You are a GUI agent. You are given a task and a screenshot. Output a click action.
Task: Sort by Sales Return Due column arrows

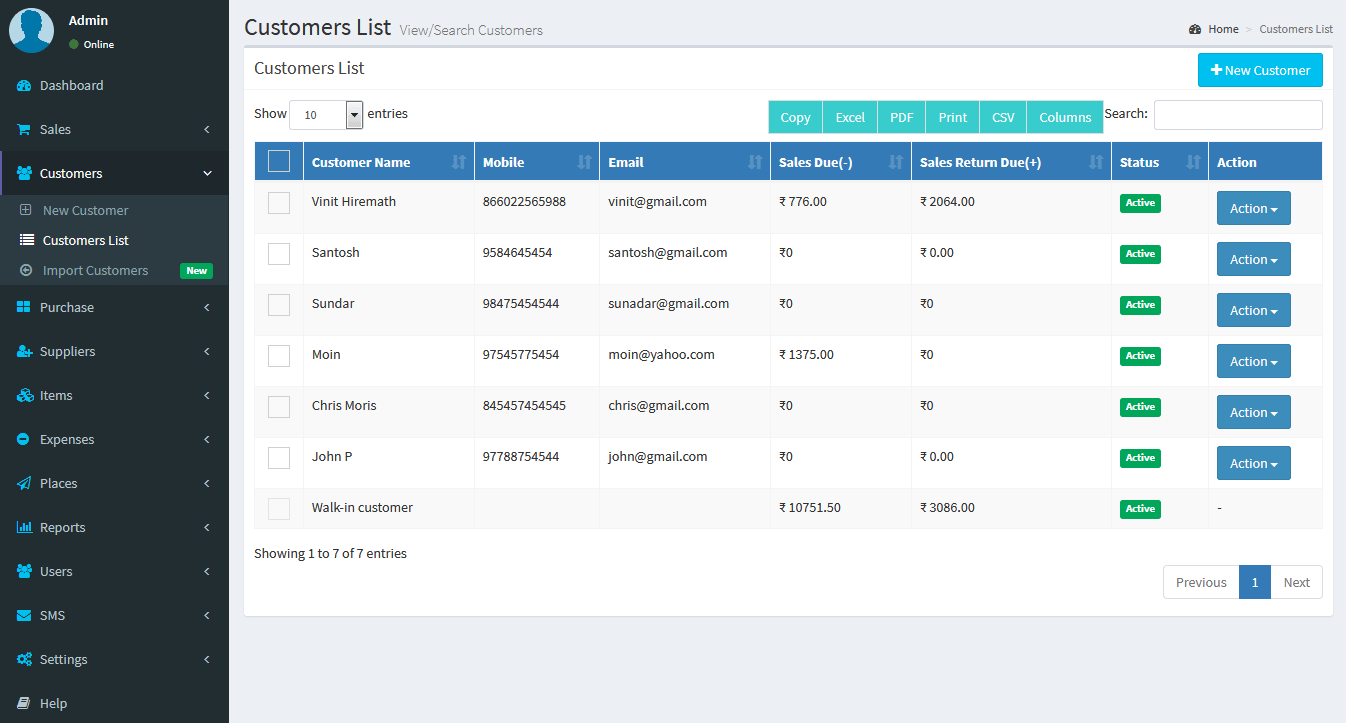[1096, 162]
